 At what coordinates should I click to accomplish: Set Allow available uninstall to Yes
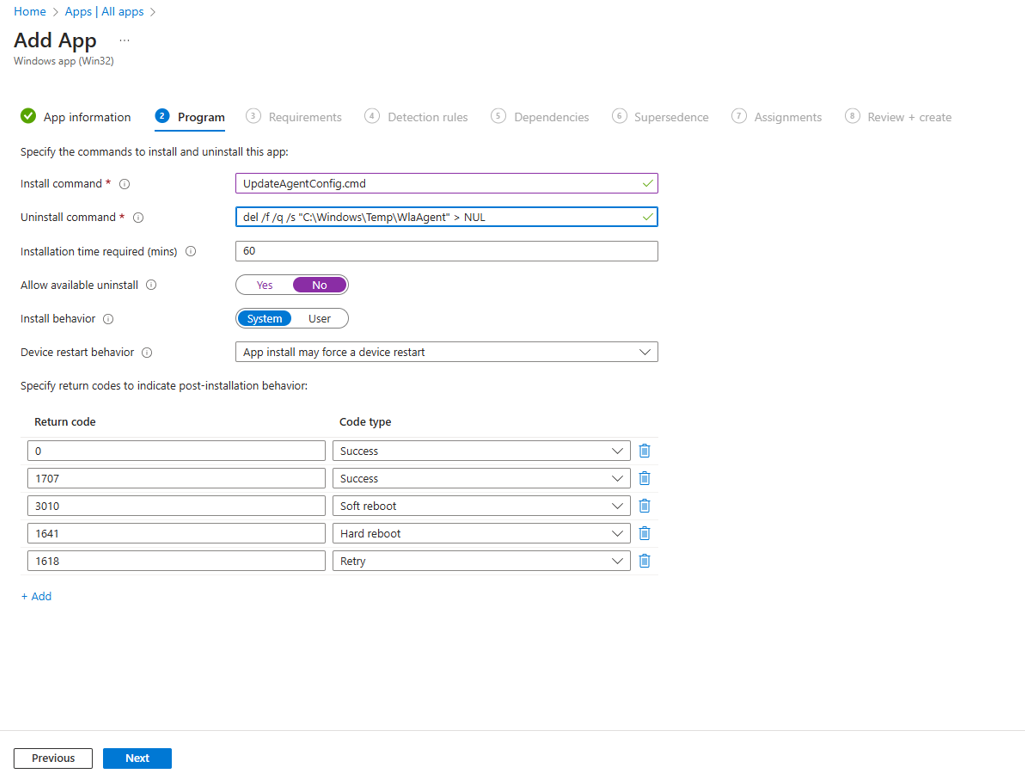(x=265, y=285)
